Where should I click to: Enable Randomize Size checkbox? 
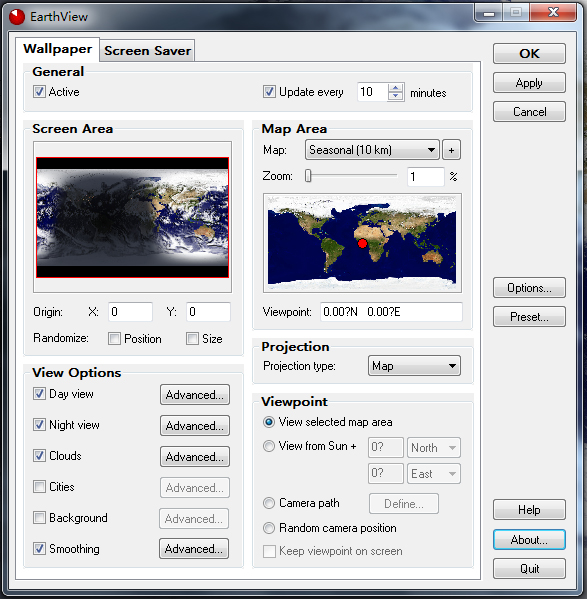[192, 338]
